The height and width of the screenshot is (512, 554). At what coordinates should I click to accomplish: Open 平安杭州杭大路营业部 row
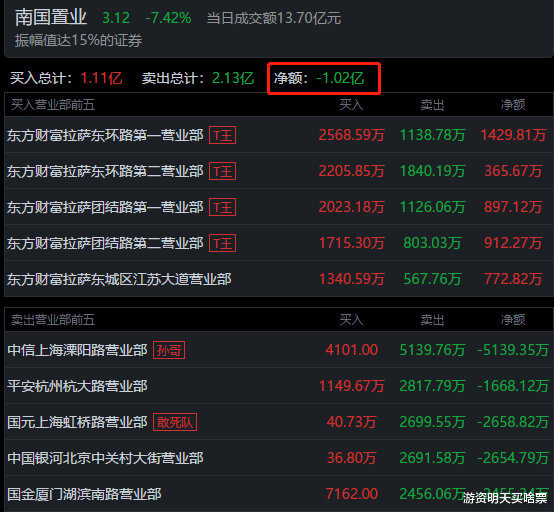[x=279, y=386]
